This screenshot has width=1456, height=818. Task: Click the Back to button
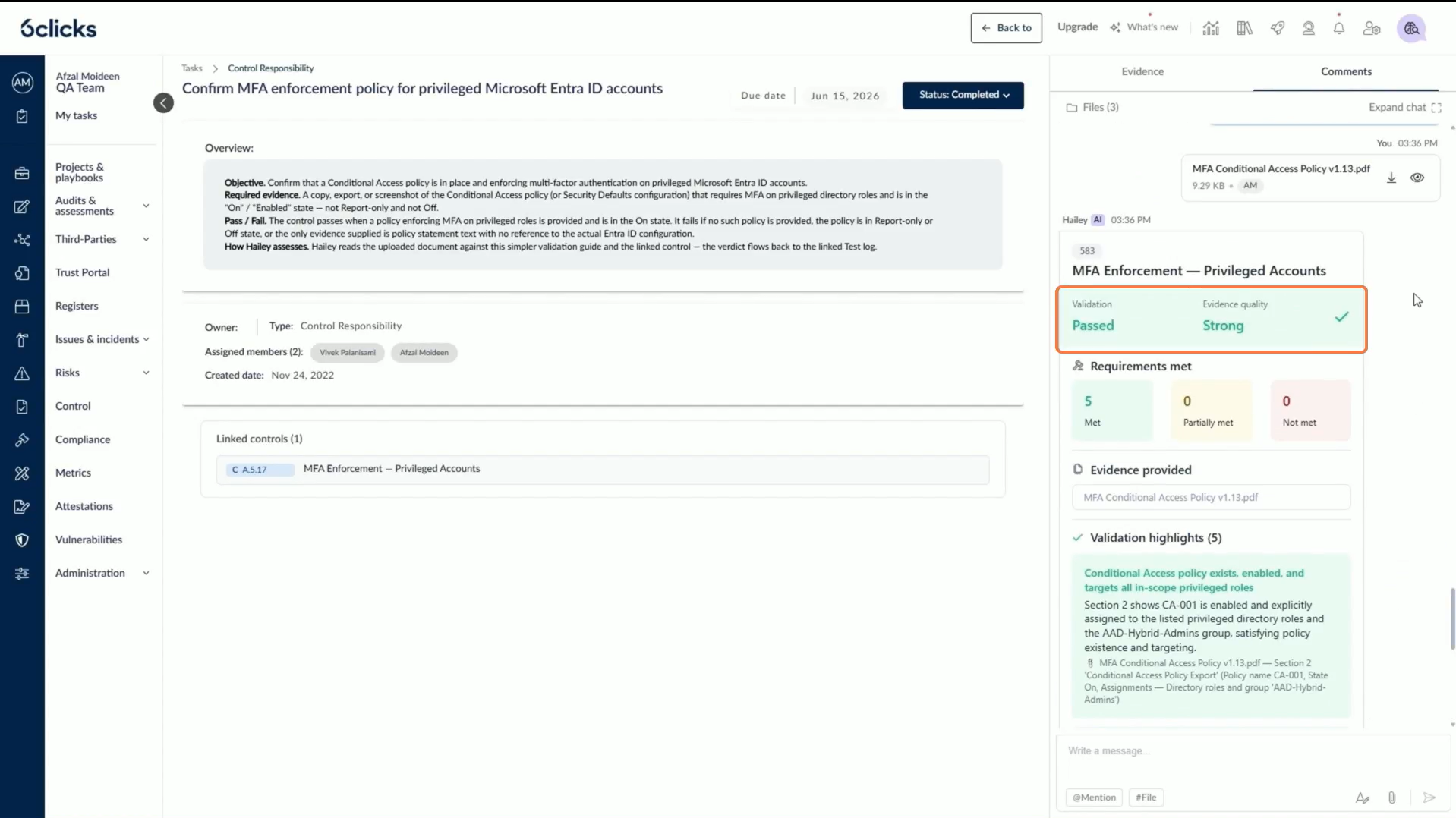tap(1006, 28)
